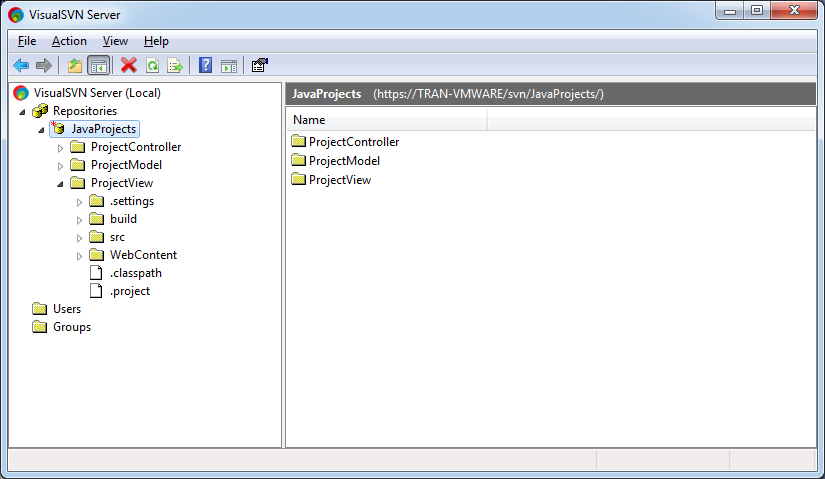Select the JavaProjects label in tree
825x479 pixels.
pos(104,129)
